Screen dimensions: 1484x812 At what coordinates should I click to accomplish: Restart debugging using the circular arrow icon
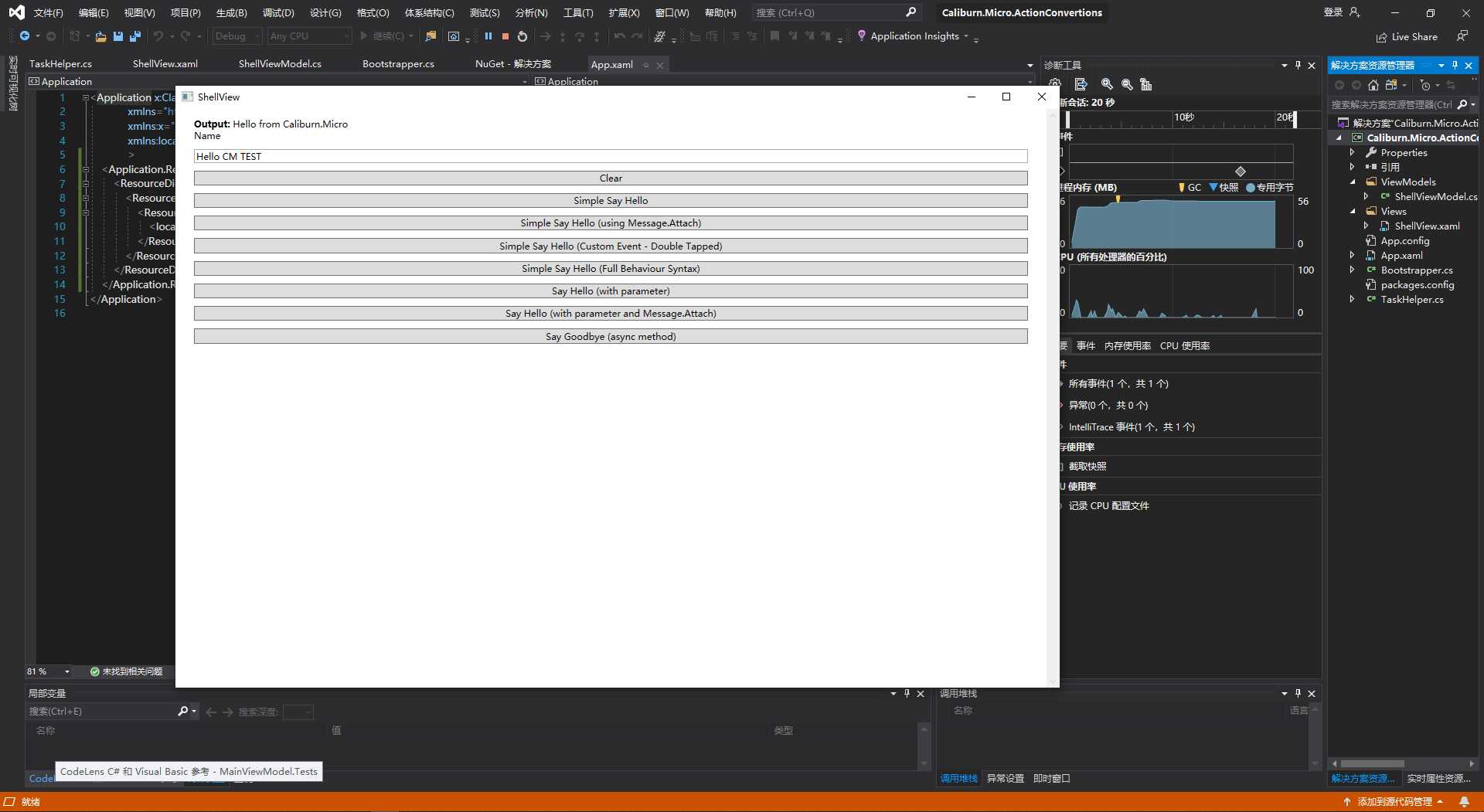[x=522, y=36]
